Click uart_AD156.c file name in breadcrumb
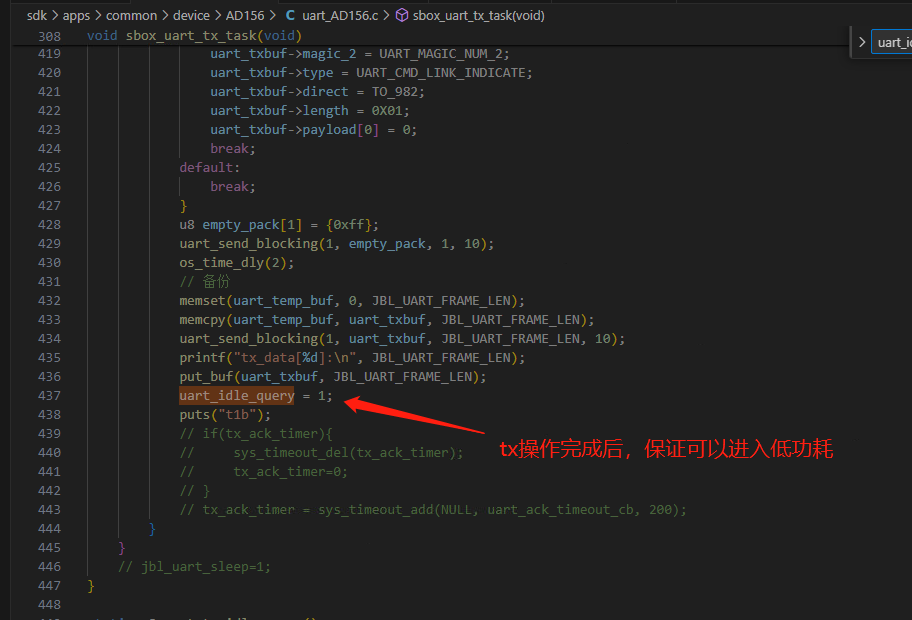This screenshot has height=620, width=912. point(340,15)
